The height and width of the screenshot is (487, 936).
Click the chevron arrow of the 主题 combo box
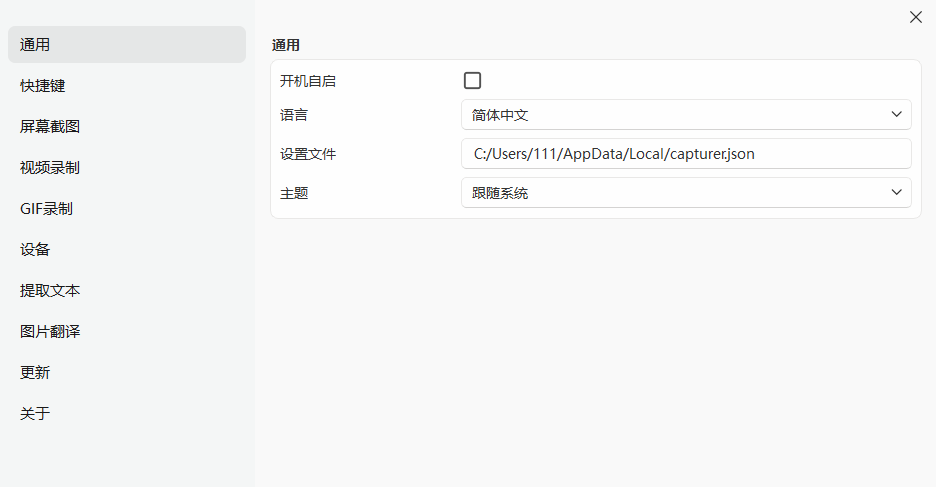point(896,193)
